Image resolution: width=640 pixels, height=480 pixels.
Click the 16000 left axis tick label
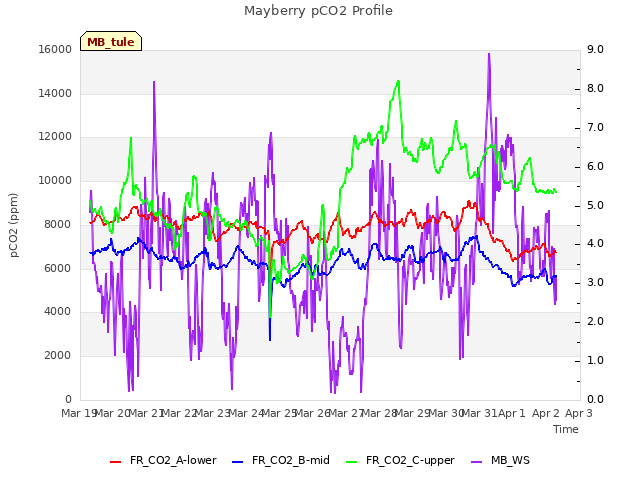click(55, 49)
